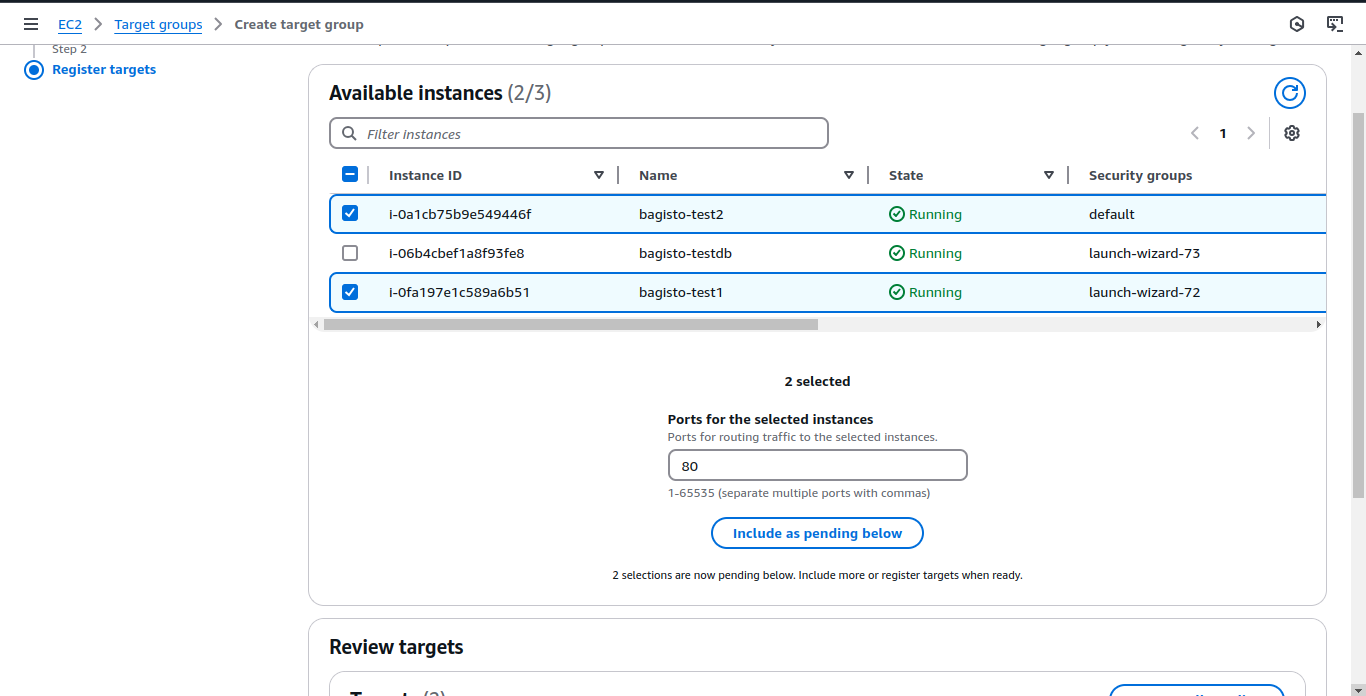Sort by Instance ID column arrow
Viewport: 1366px width, 696px height.
(x=599, y=175)
